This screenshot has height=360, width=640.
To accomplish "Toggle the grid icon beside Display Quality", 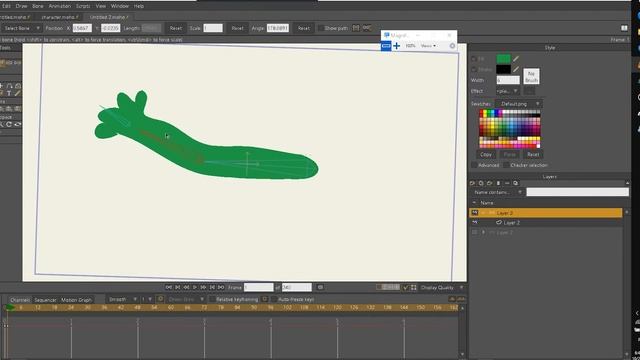I will (x=414, y=287).
